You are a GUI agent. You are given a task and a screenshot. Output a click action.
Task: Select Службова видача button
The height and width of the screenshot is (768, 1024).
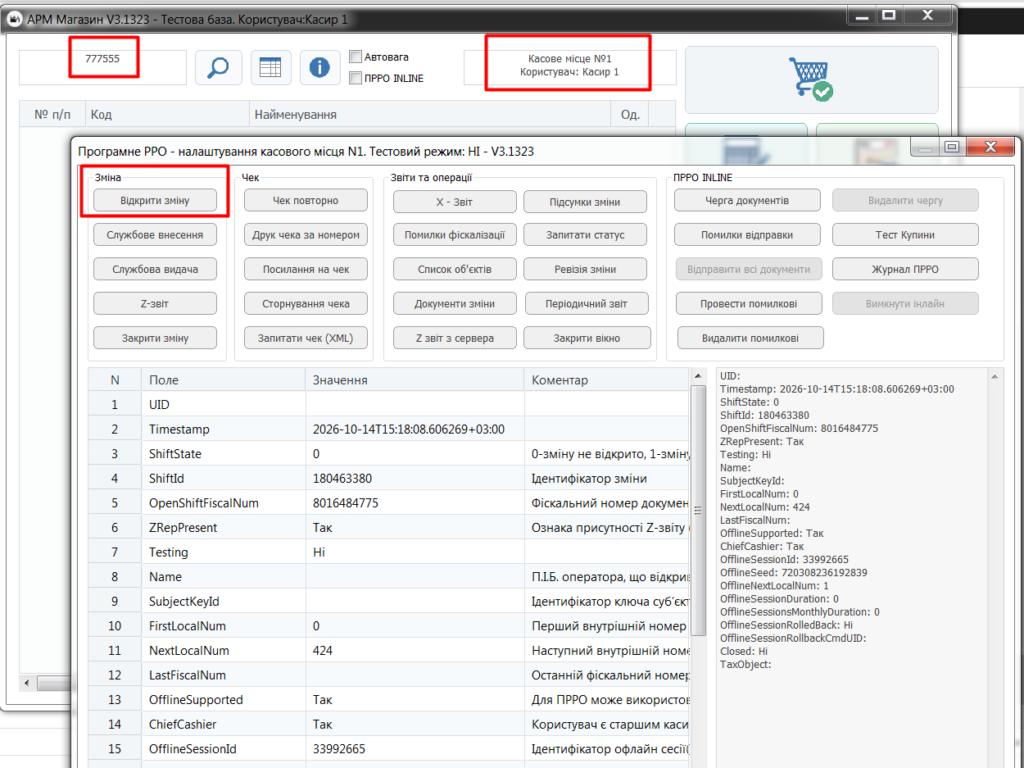point(155,269)
